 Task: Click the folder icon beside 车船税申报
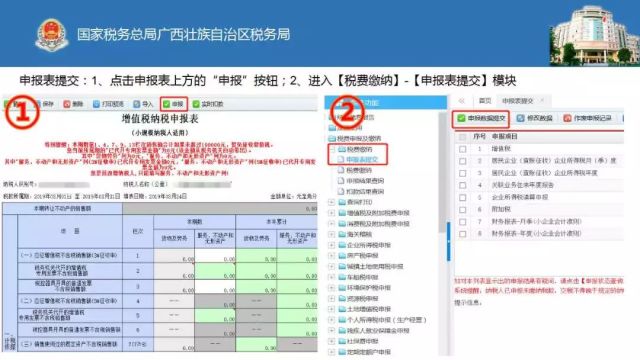click(342, 277)
